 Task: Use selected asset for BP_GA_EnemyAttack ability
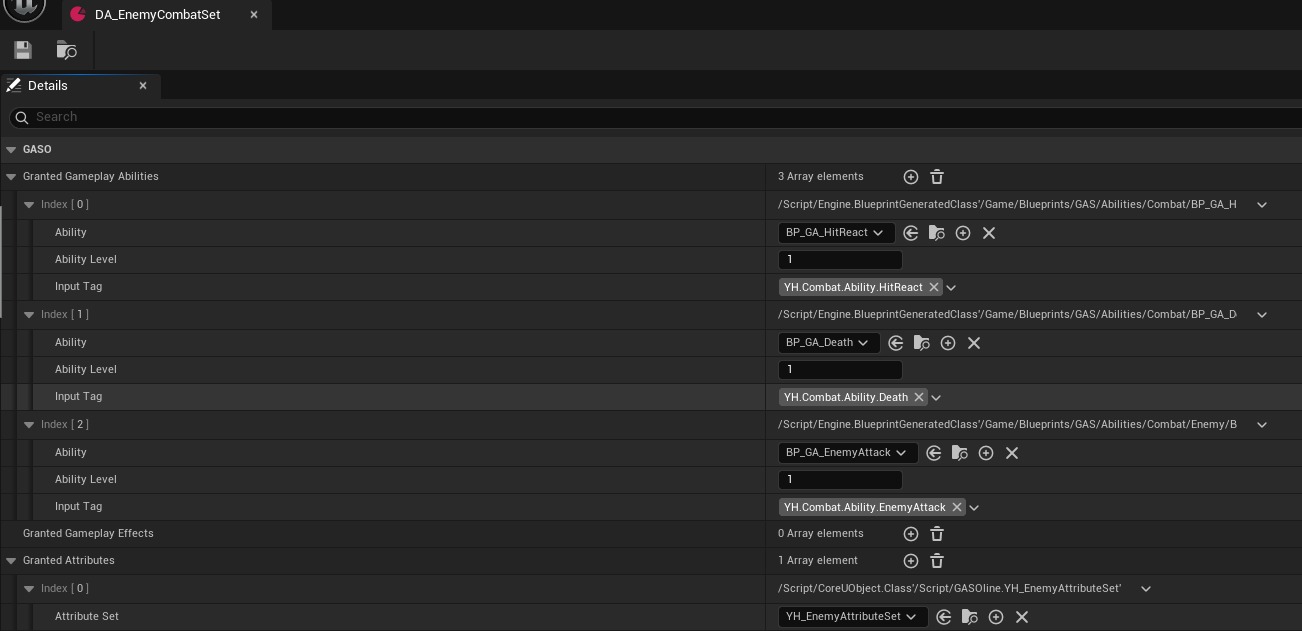[x=934, y=453]
